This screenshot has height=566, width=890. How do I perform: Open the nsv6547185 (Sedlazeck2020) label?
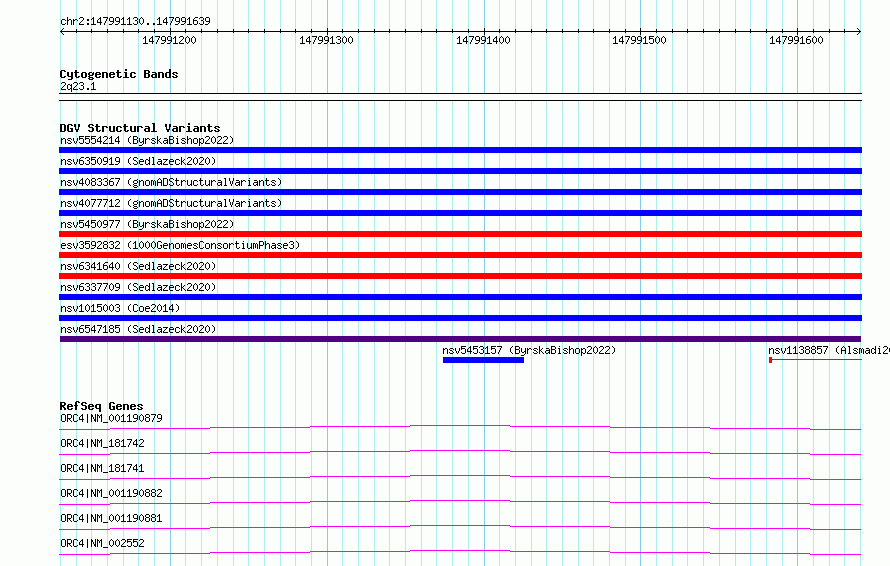tap(138, 329)
